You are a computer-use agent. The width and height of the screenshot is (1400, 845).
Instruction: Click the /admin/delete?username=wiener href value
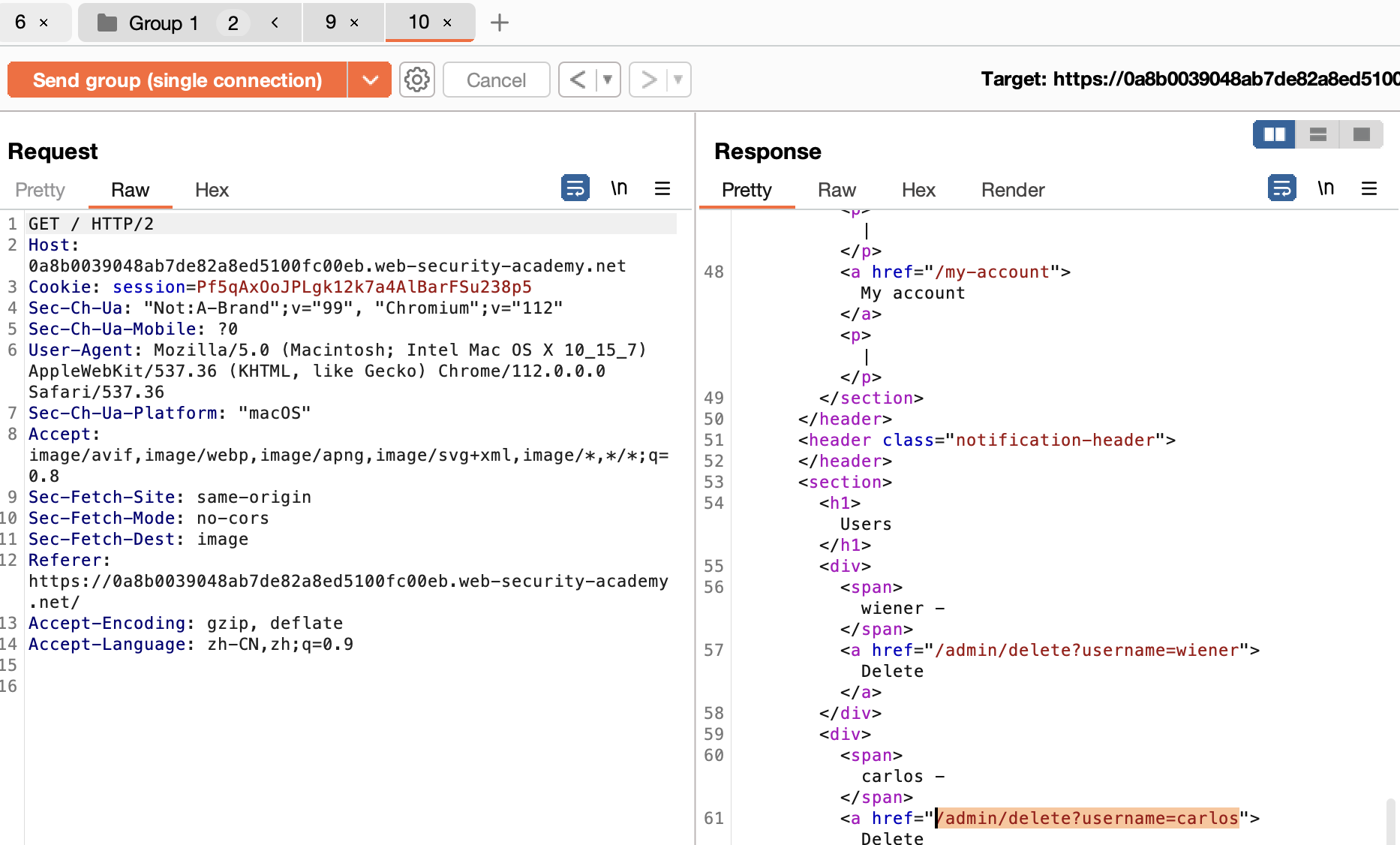pyautogui.click(x=1087, y=650)
